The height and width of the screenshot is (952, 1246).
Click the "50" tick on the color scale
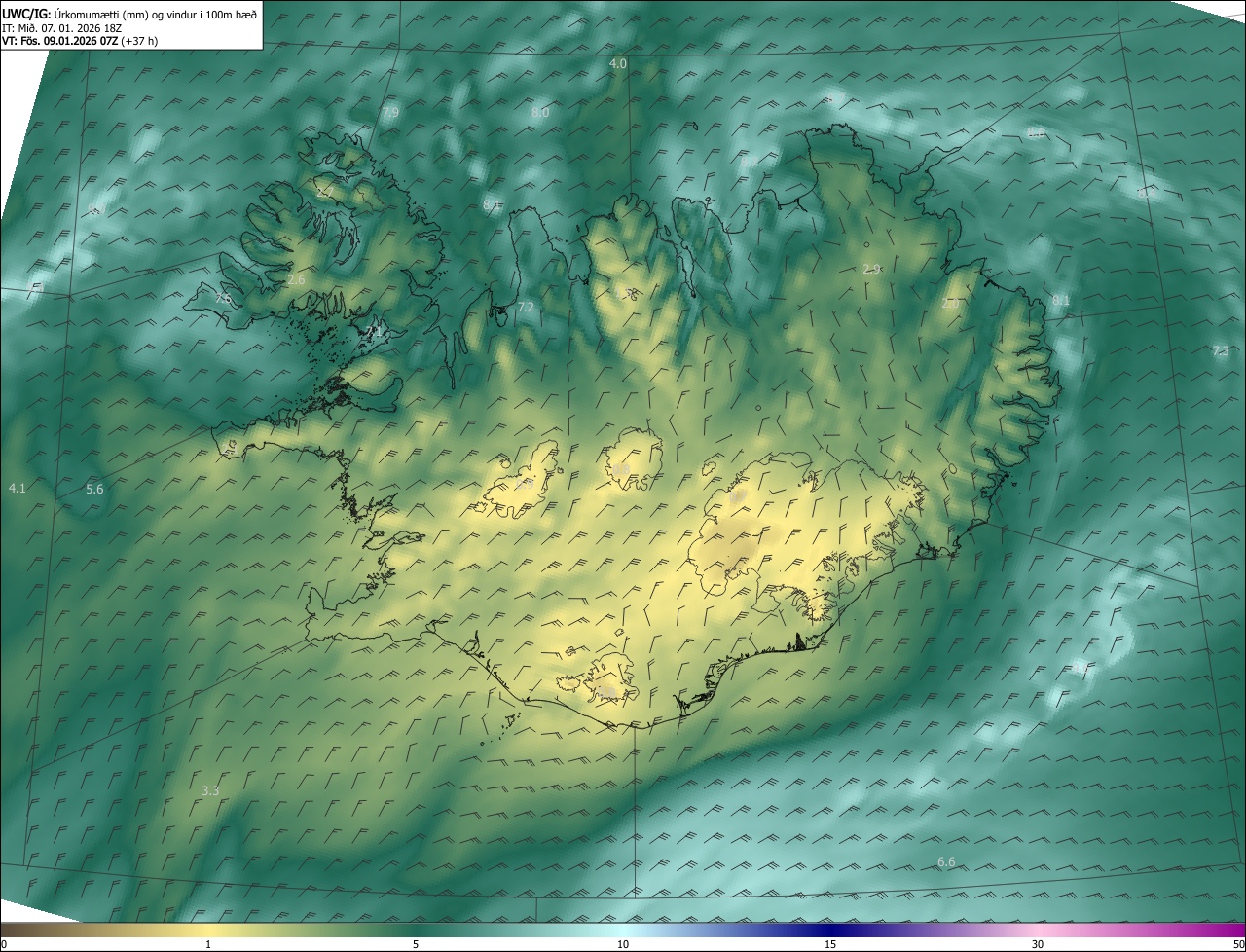(1238, 945)
